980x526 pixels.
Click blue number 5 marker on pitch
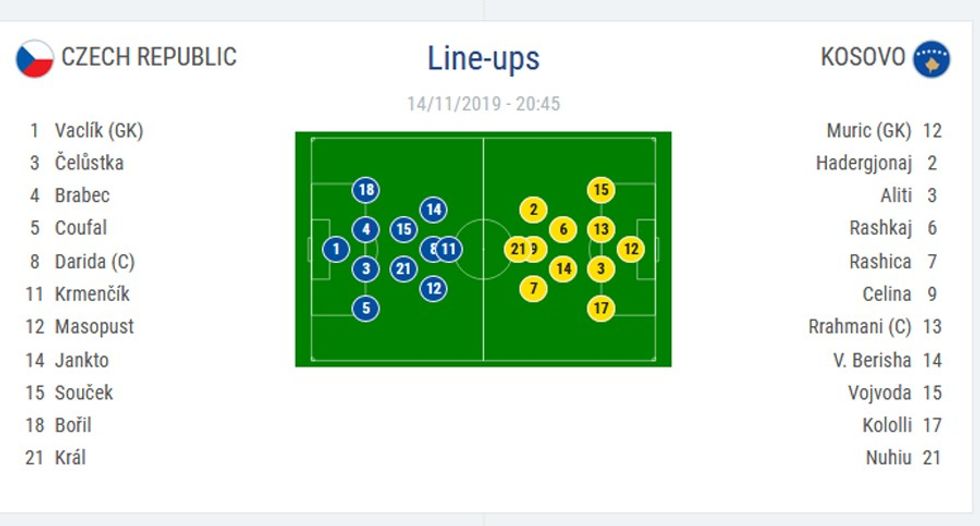(x=366, y=308)
